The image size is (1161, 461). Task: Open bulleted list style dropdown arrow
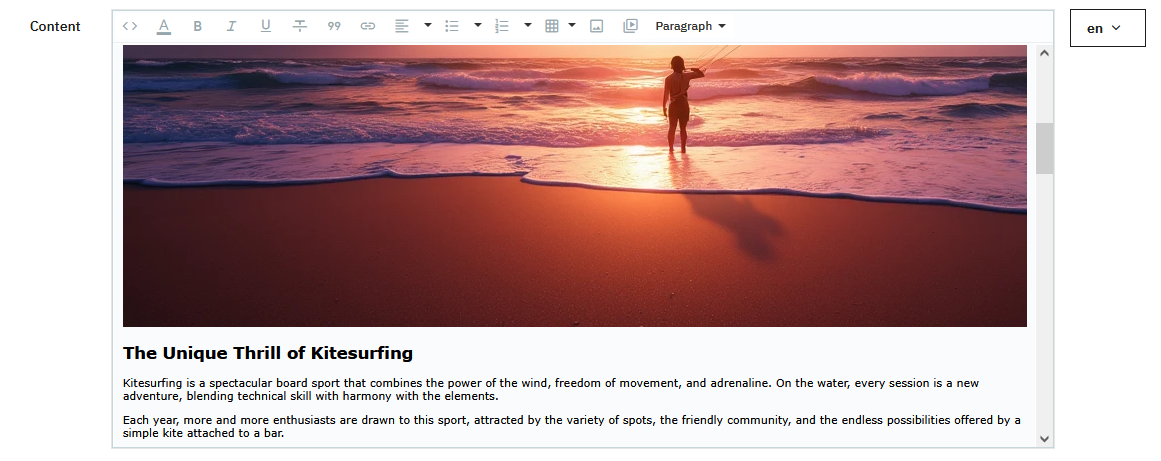point(478,26)
